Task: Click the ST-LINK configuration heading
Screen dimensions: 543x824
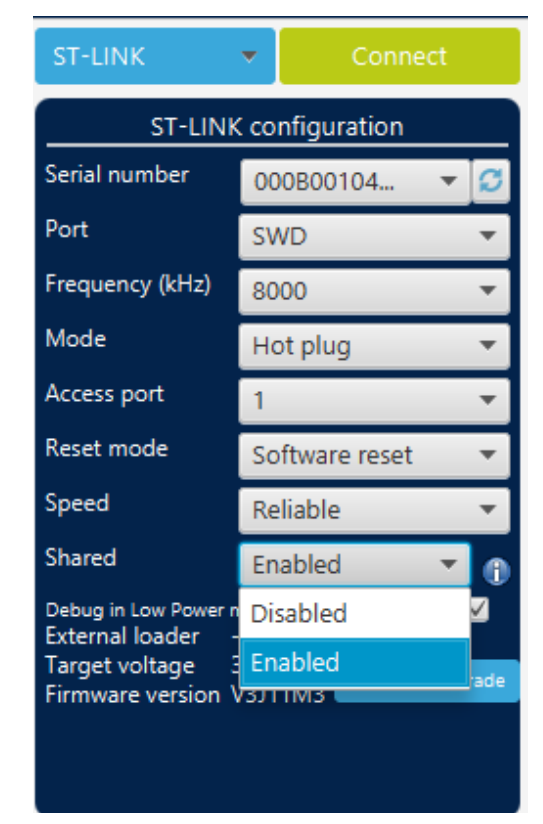Action: point(277,127)
